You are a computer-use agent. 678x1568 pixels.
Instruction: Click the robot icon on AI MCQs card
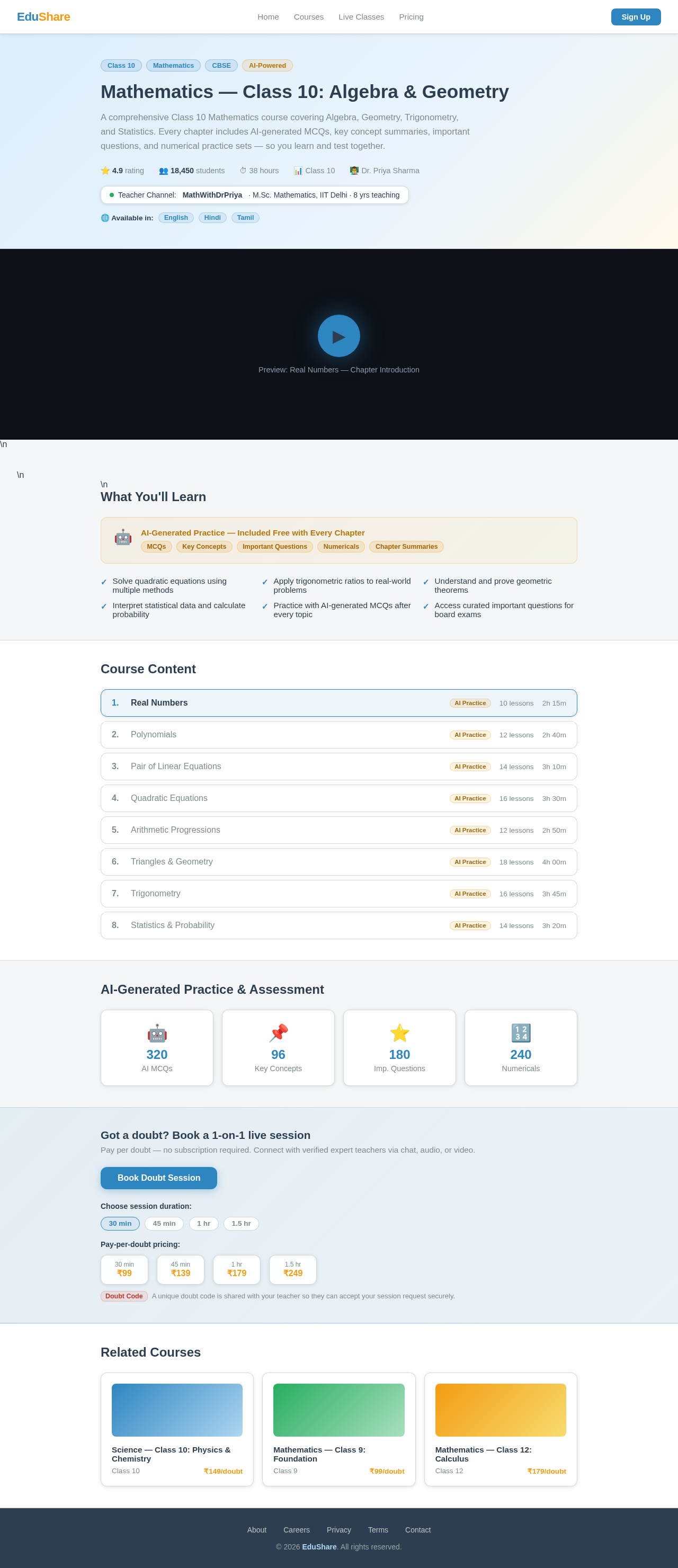tap(157, 1033)
